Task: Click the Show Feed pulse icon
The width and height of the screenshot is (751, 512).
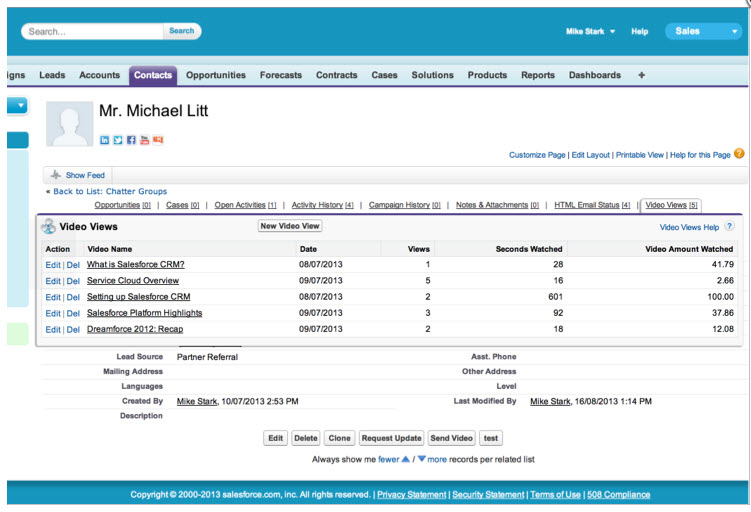Action: [x=56, y=175]
